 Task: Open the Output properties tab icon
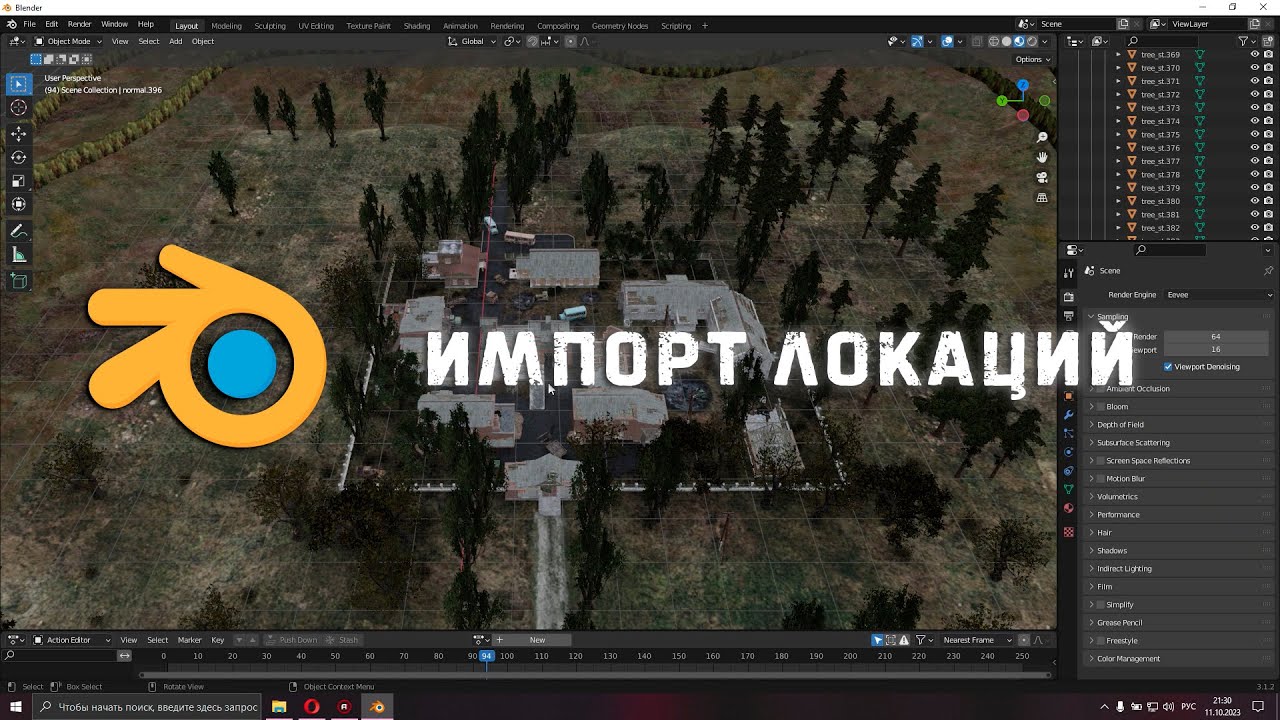(1068, 315)
